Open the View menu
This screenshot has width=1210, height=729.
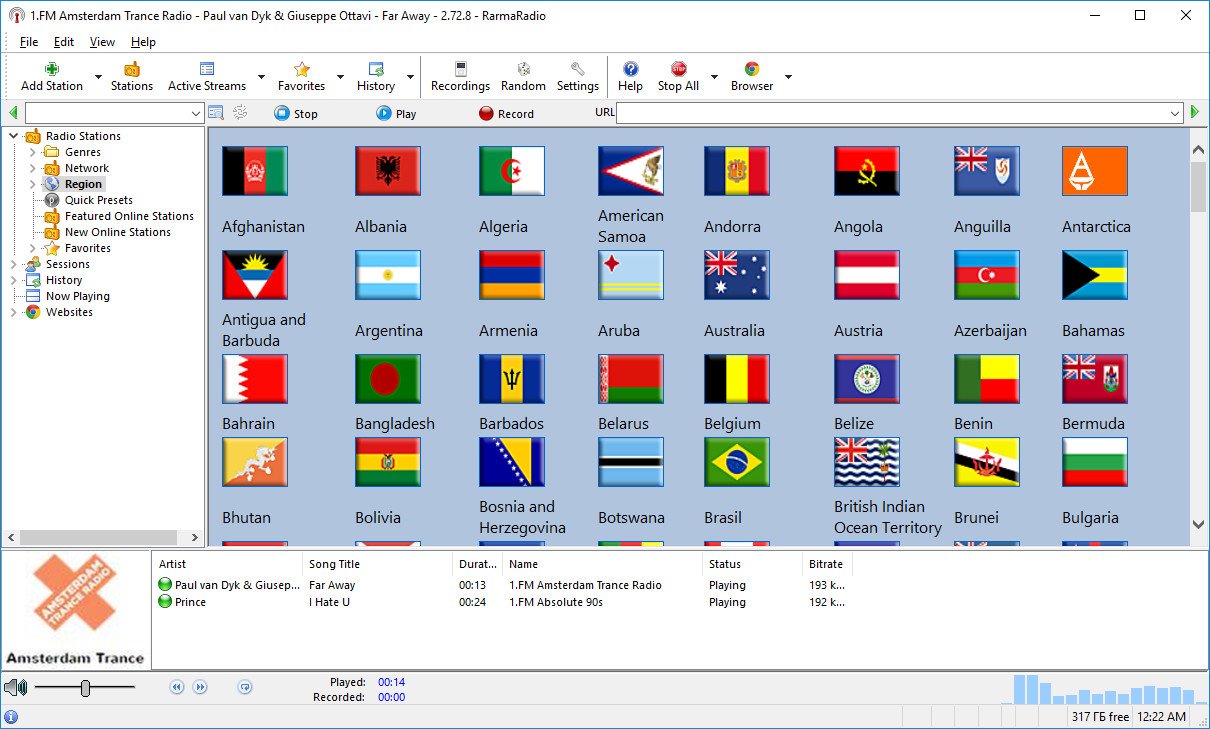(x=102, y=42)
